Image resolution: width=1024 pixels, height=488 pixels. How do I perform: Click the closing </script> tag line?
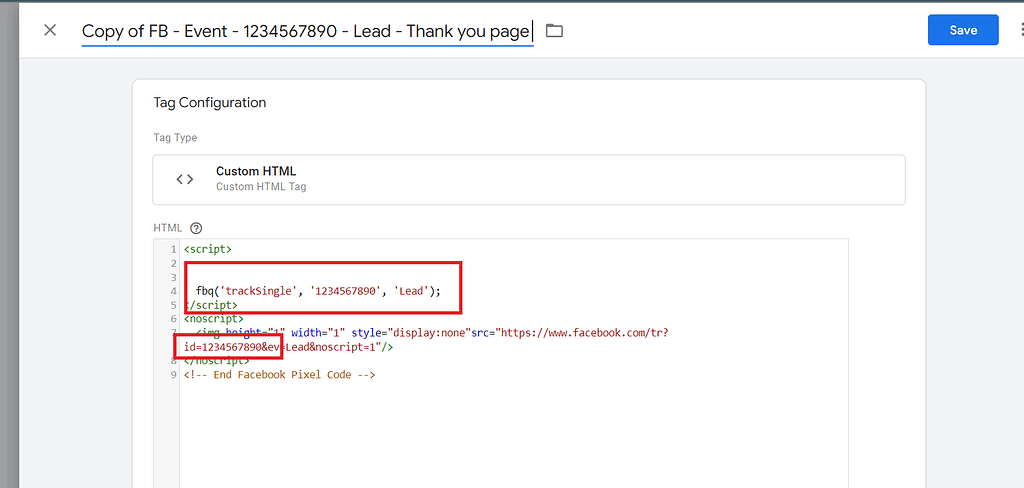point(212,305)
